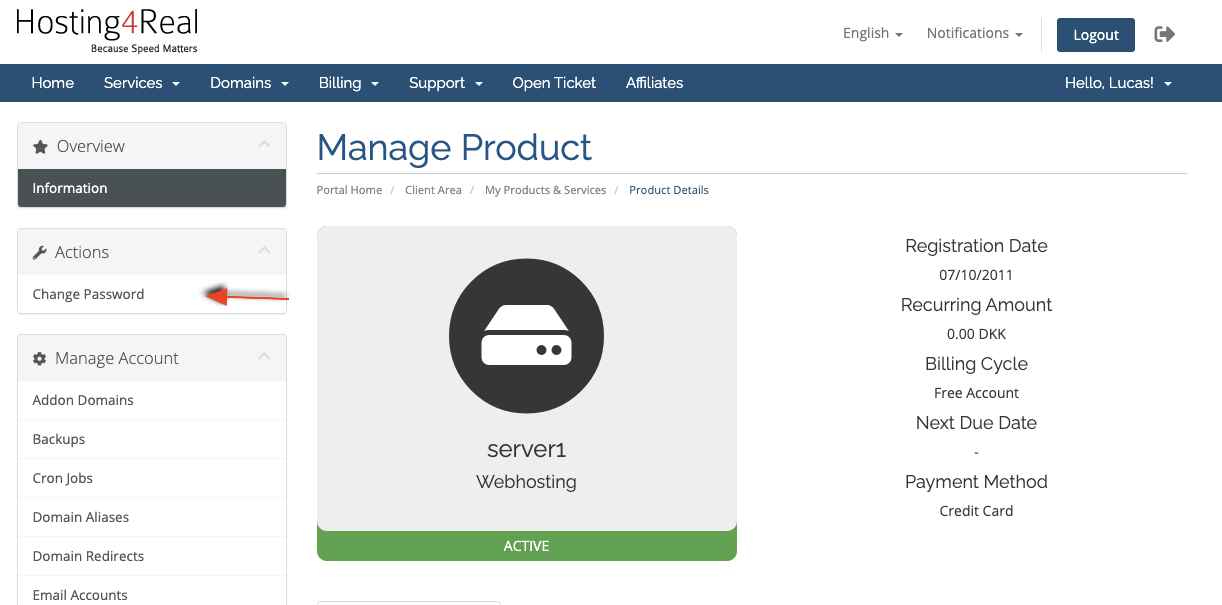This screenshot has width=1222, height=605.
Task: Open the English language dropdown
Action: (x=872, y=34)
